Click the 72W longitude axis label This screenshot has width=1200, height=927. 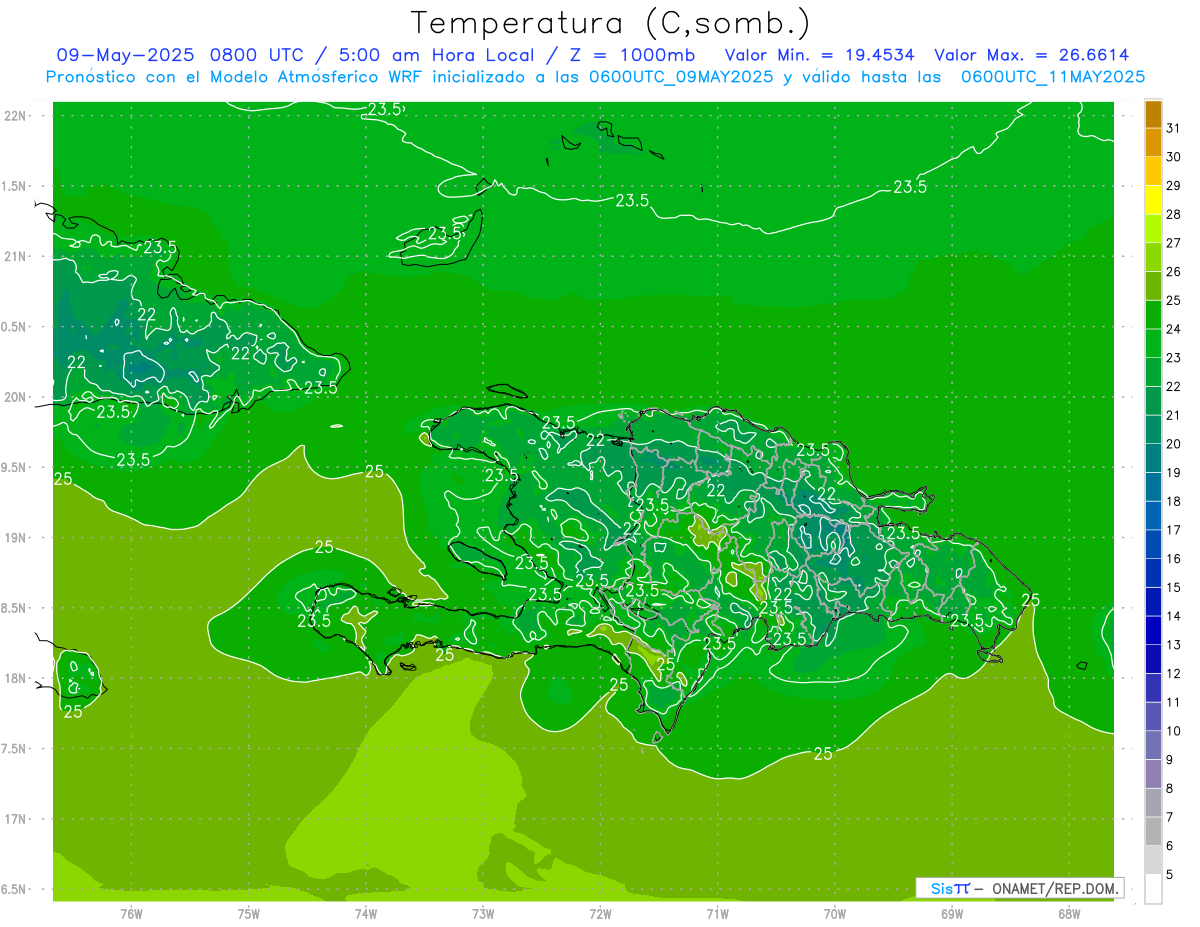pyautogui.click(x=600, y=914)
